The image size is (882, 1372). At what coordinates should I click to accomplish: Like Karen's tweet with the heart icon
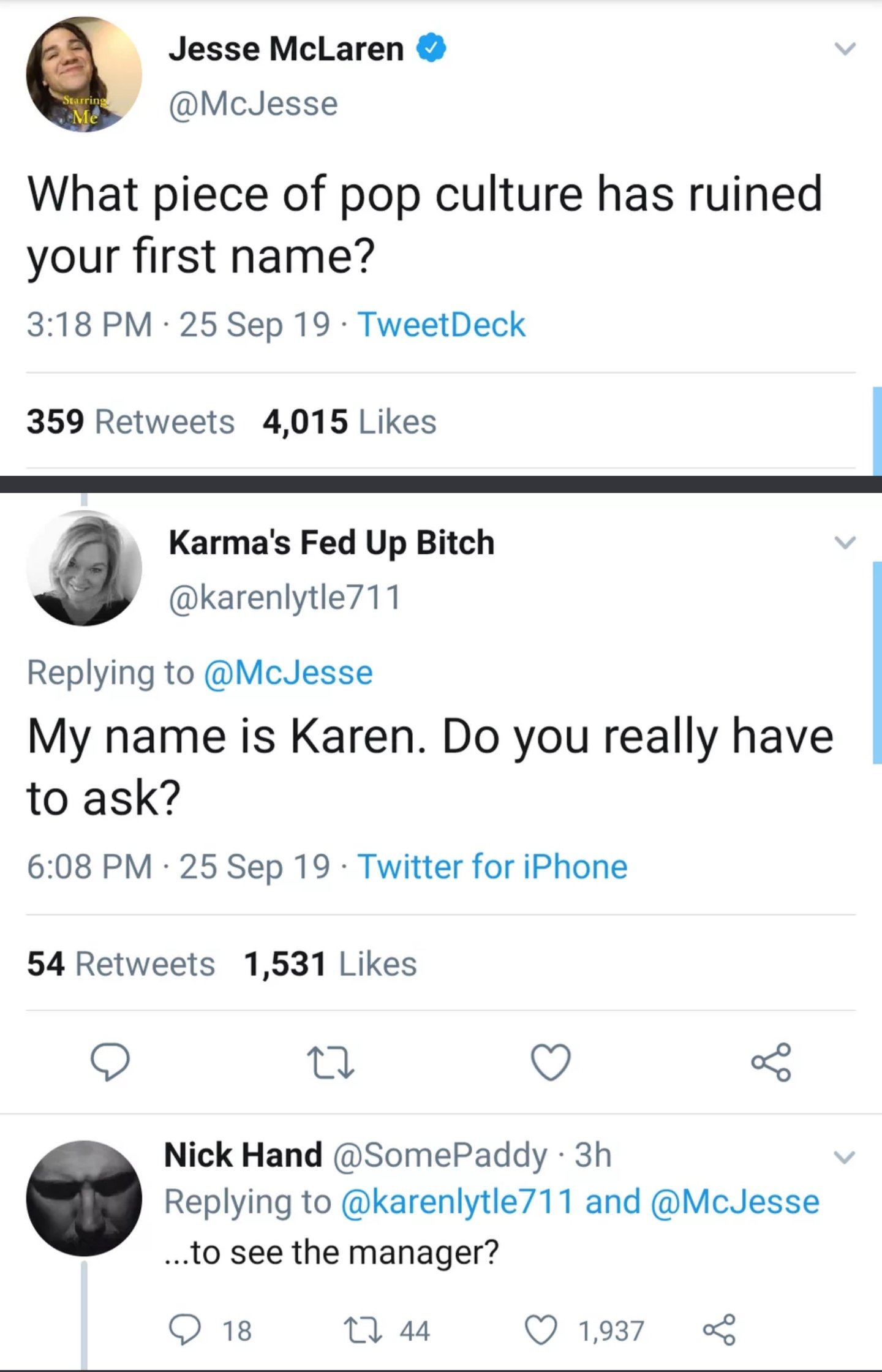pos(551,1062)
